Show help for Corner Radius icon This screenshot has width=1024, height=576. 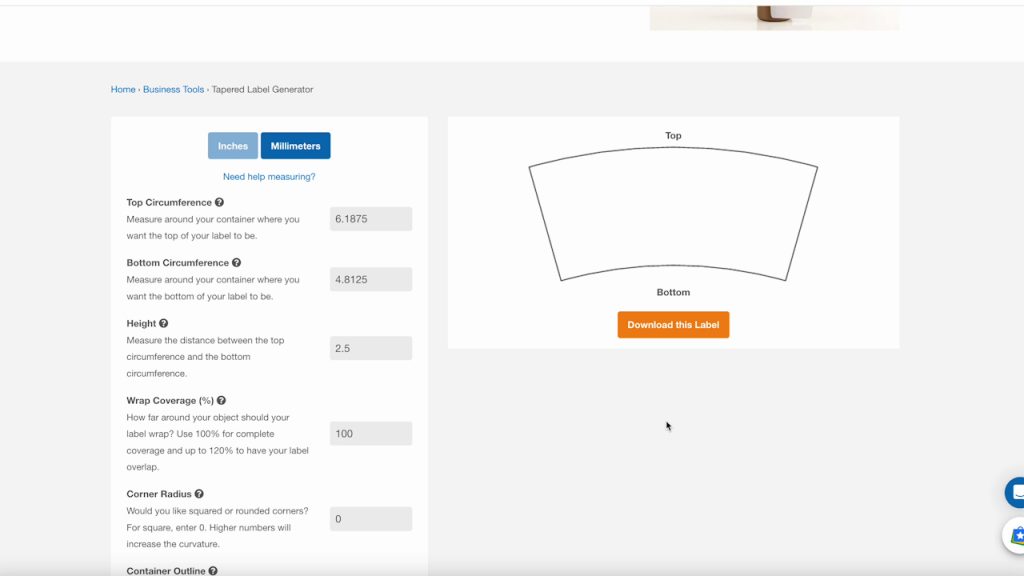click(199, 494)
